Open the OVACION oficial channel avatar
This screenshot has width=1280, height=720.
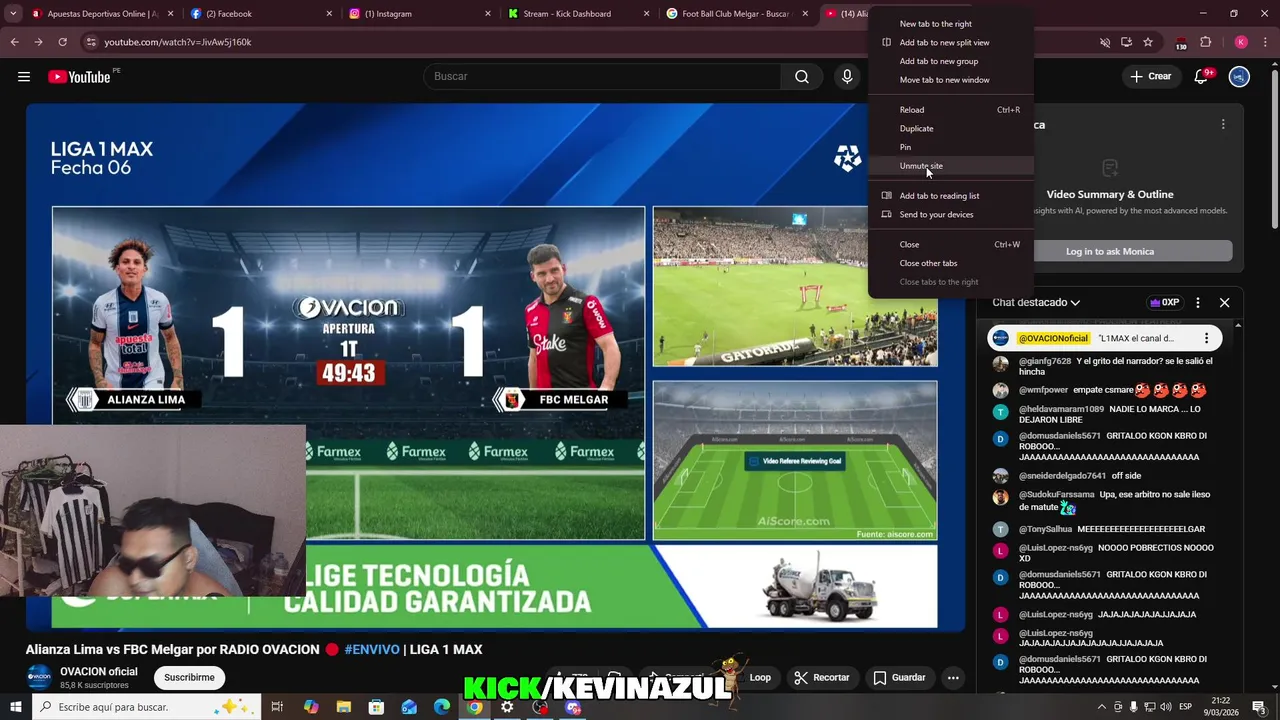(x=39, y=677)
